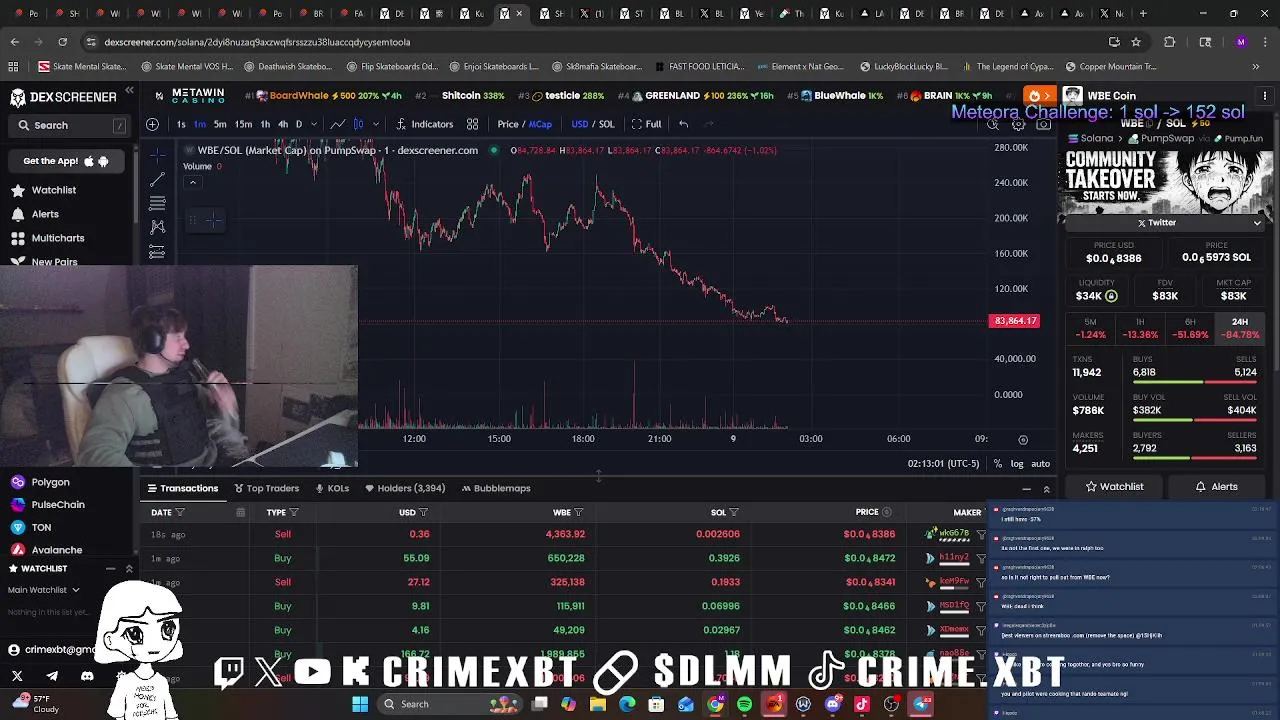
Task: Open X Twitter link in sidebar footer
Action: click(17, 676)
